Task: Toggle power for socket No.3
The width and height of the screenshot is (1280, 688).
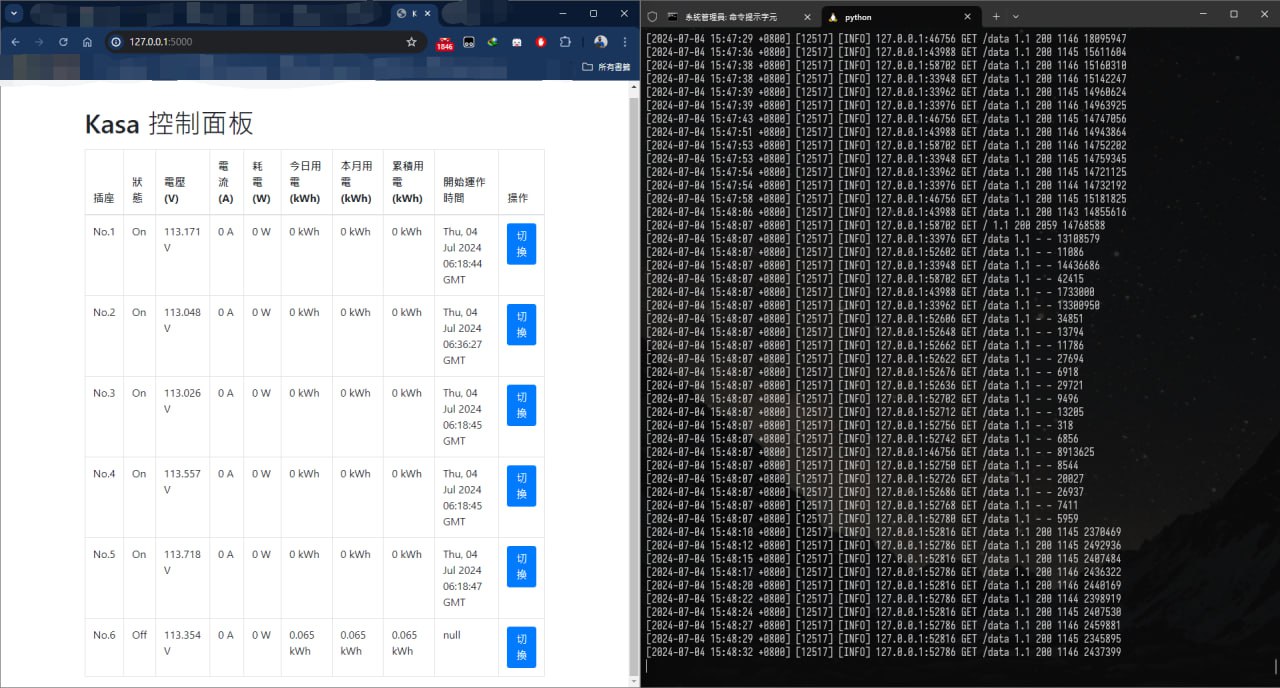Action: [x=521, y=405]
